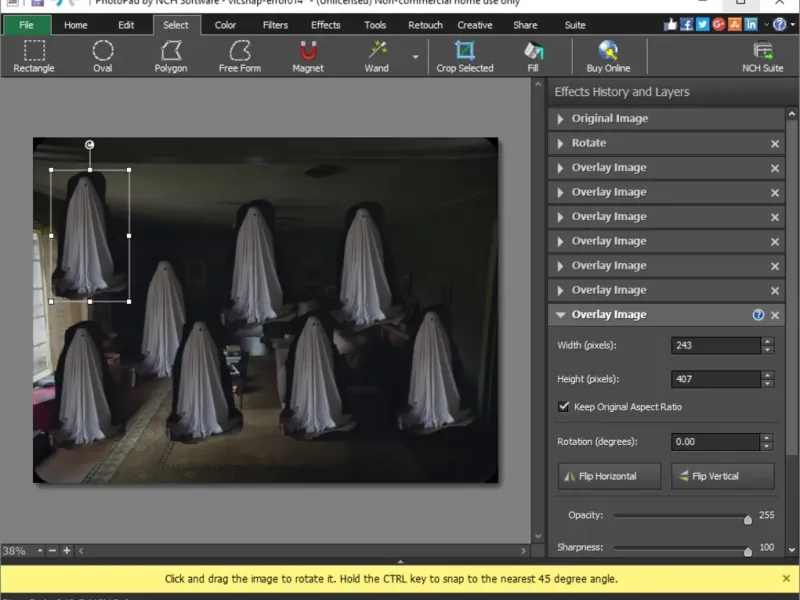Click the Flip Horizontal button
This screenshot has width=800, height=600.
pos(609,476)
